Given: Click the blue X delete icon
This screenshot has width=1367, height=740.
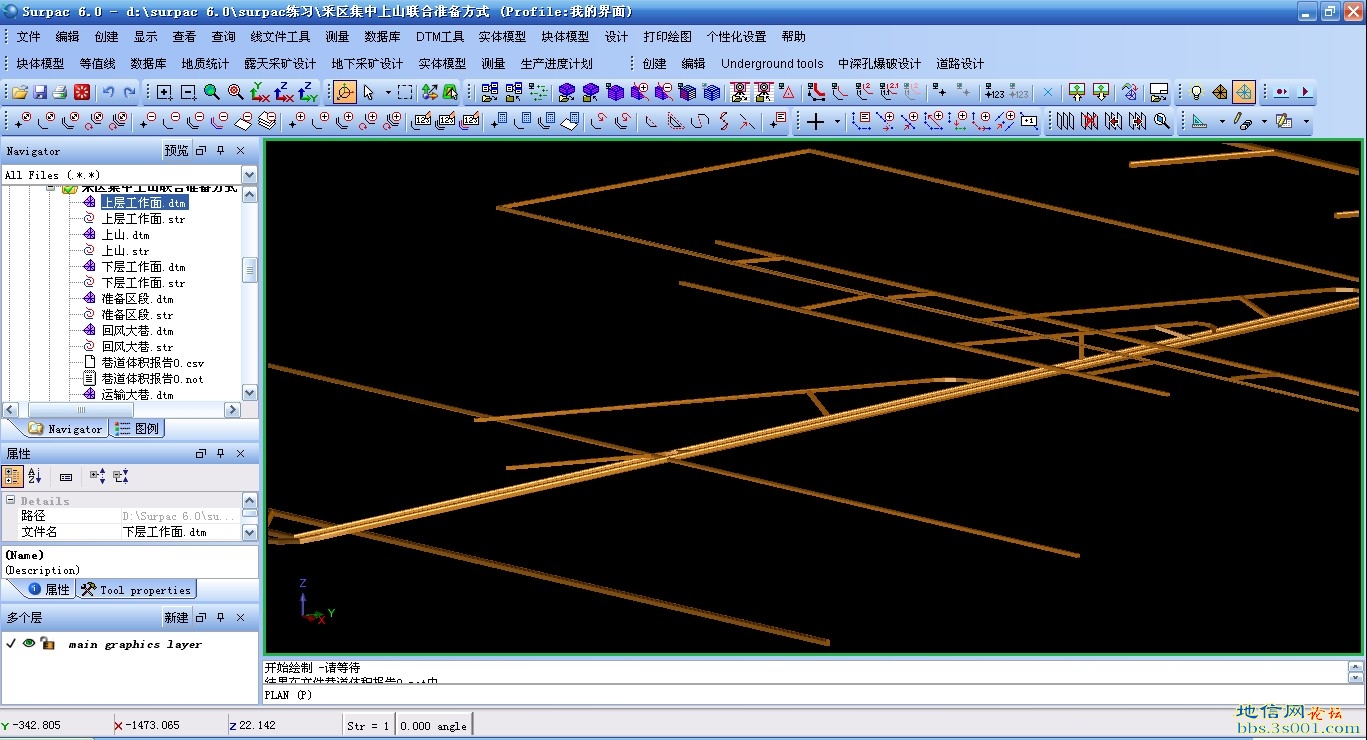Looking at the screenshot, I should point(1048,92).
